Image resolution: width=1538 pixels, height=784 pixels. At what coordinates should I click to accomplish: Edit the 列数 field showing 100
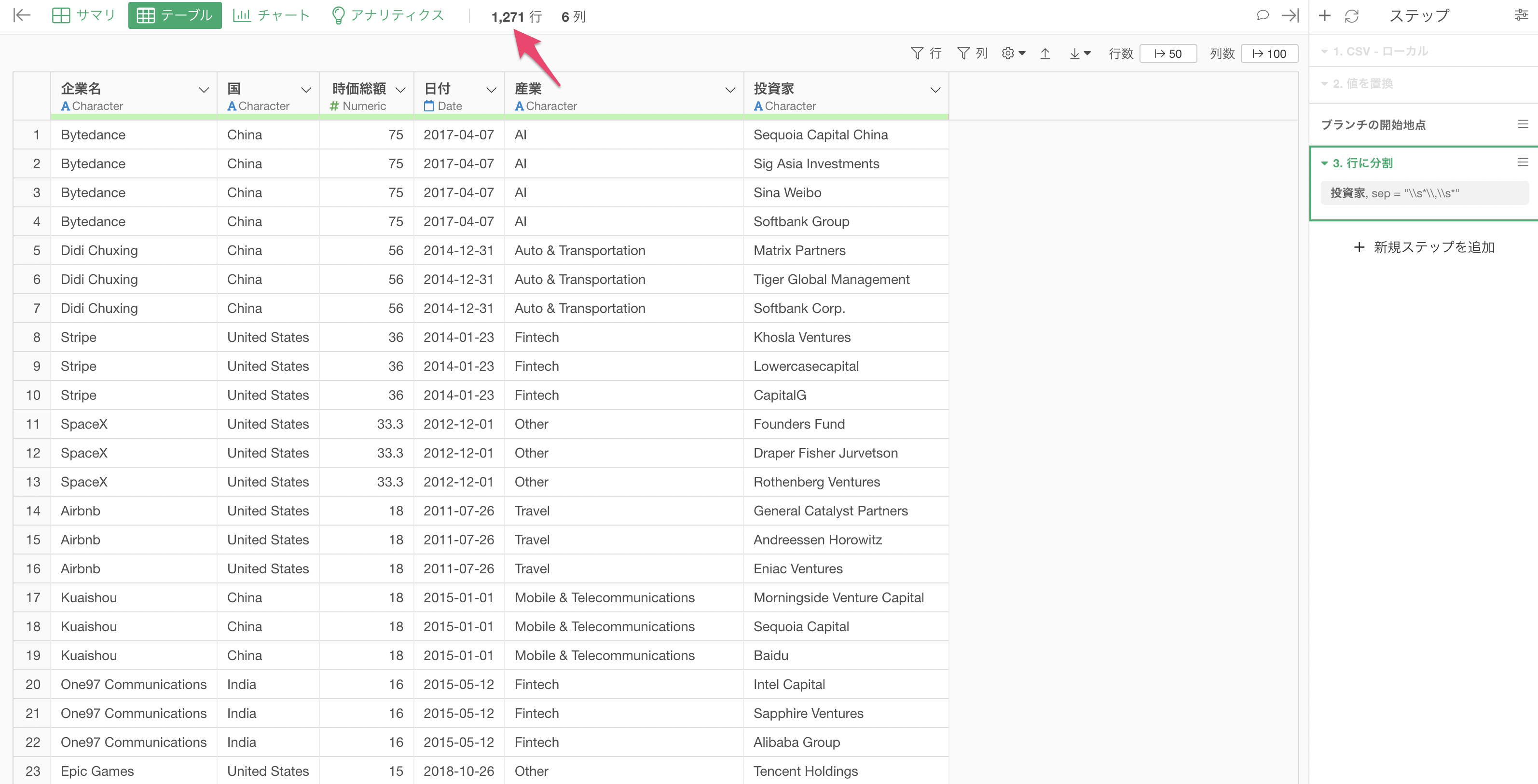pyautogui.click(x=1269, y=54)
